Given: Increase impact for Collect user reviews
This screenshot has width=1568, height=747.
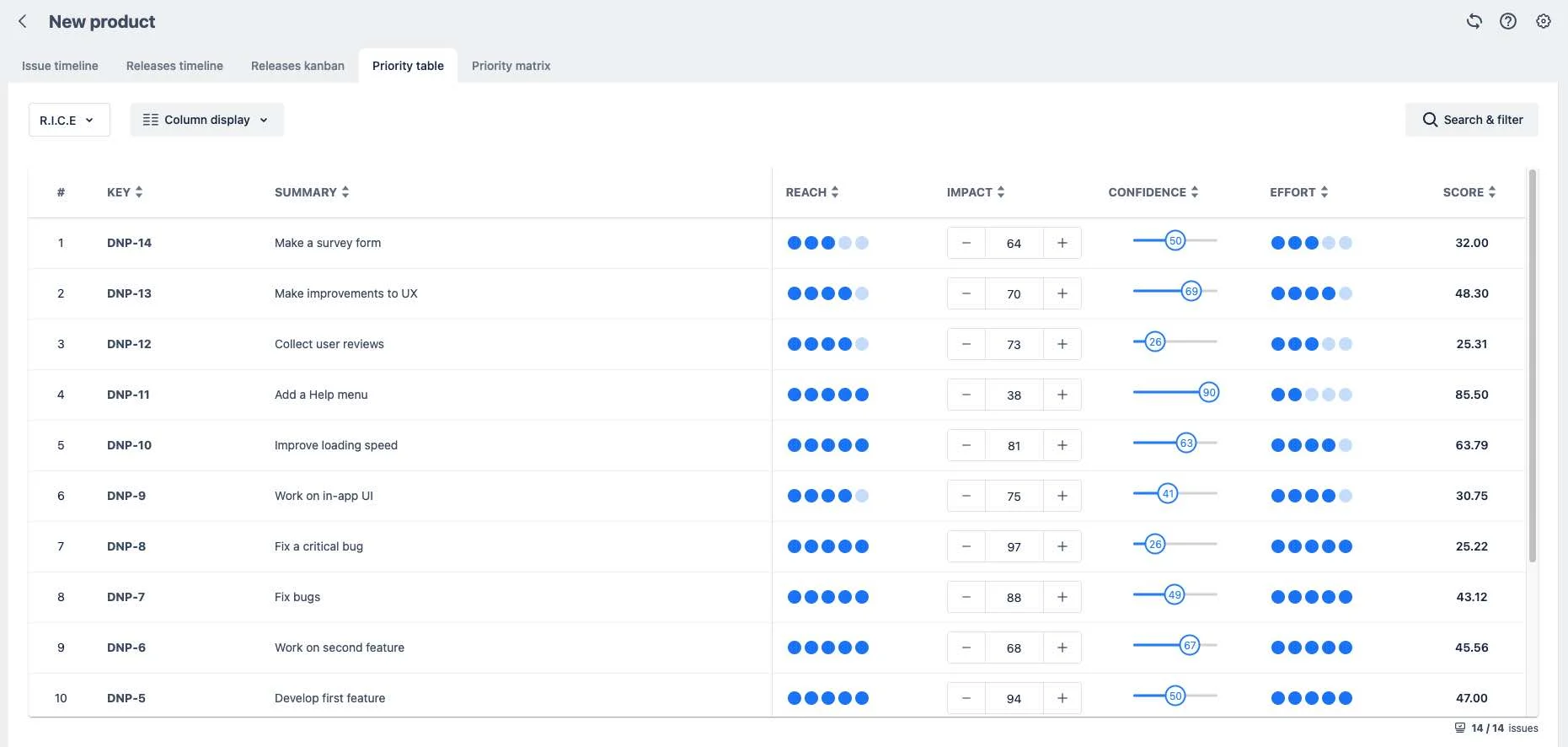Looking at the screenshot, I should pyautogui.click(x=1062, y=344).
